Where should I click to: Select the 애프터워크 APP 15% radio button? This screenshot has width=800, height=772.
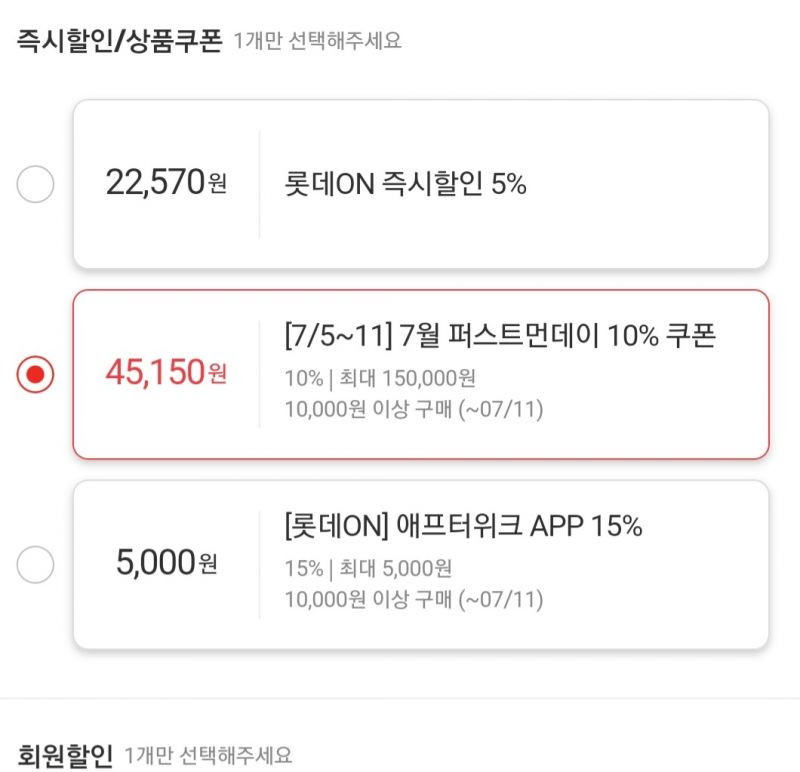point(35,564)
